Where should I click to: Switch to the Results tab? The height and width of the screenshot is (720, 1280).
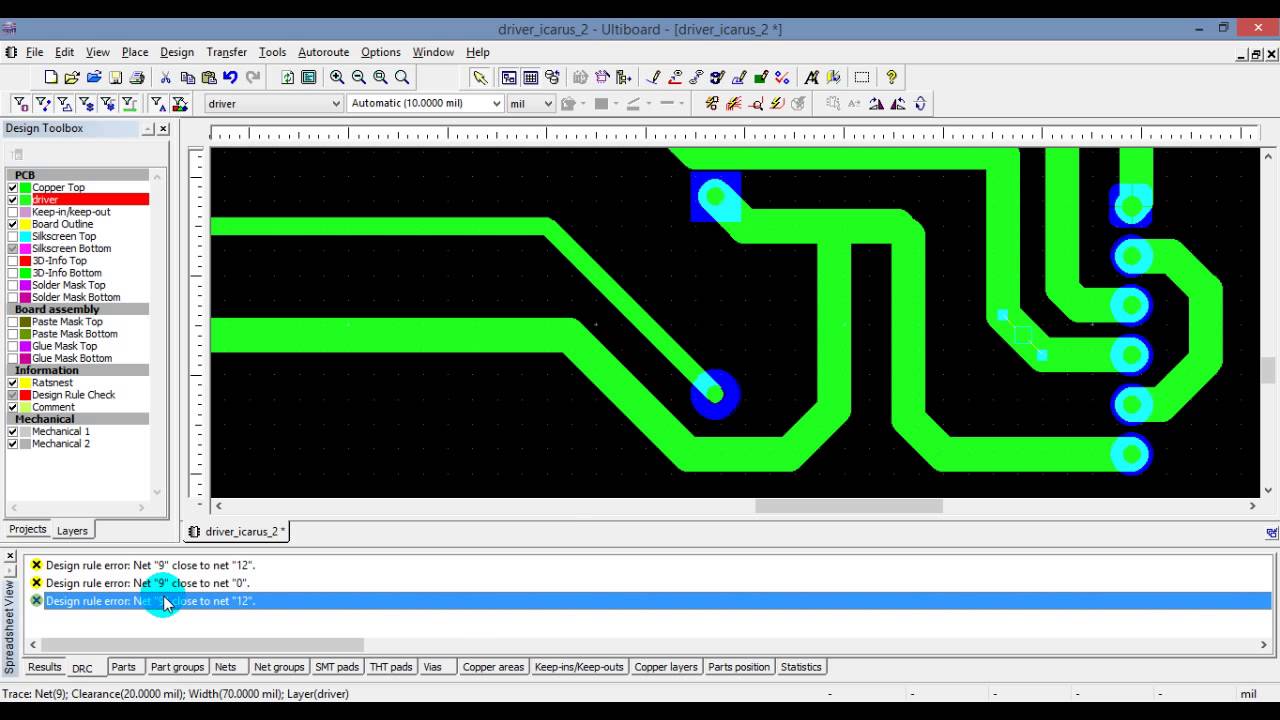pos(44,667)
